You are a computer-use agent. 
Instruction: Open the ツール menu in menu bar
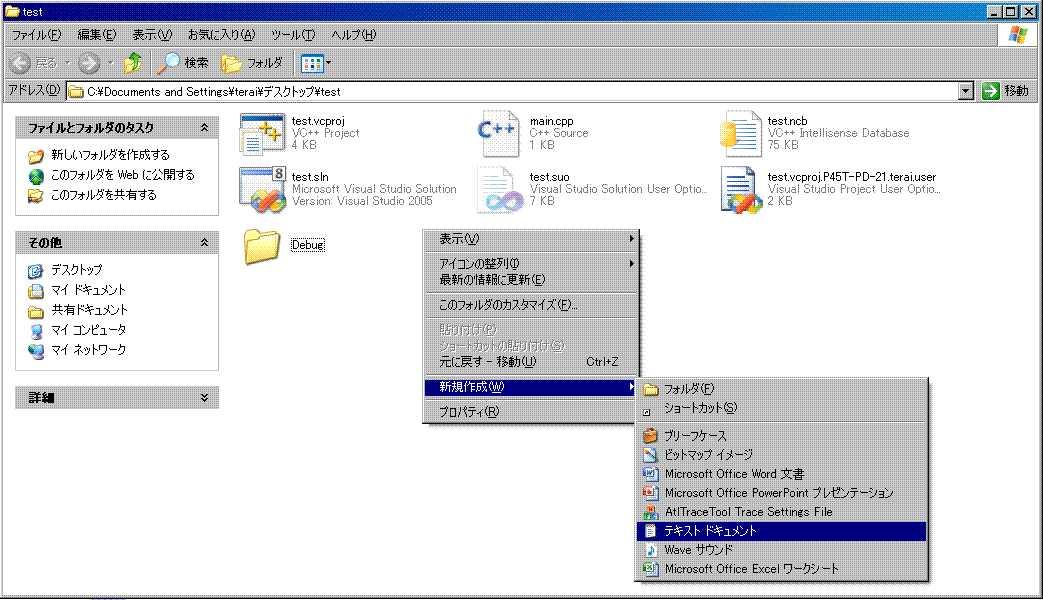pyautogui.click(x=291, y=35)
